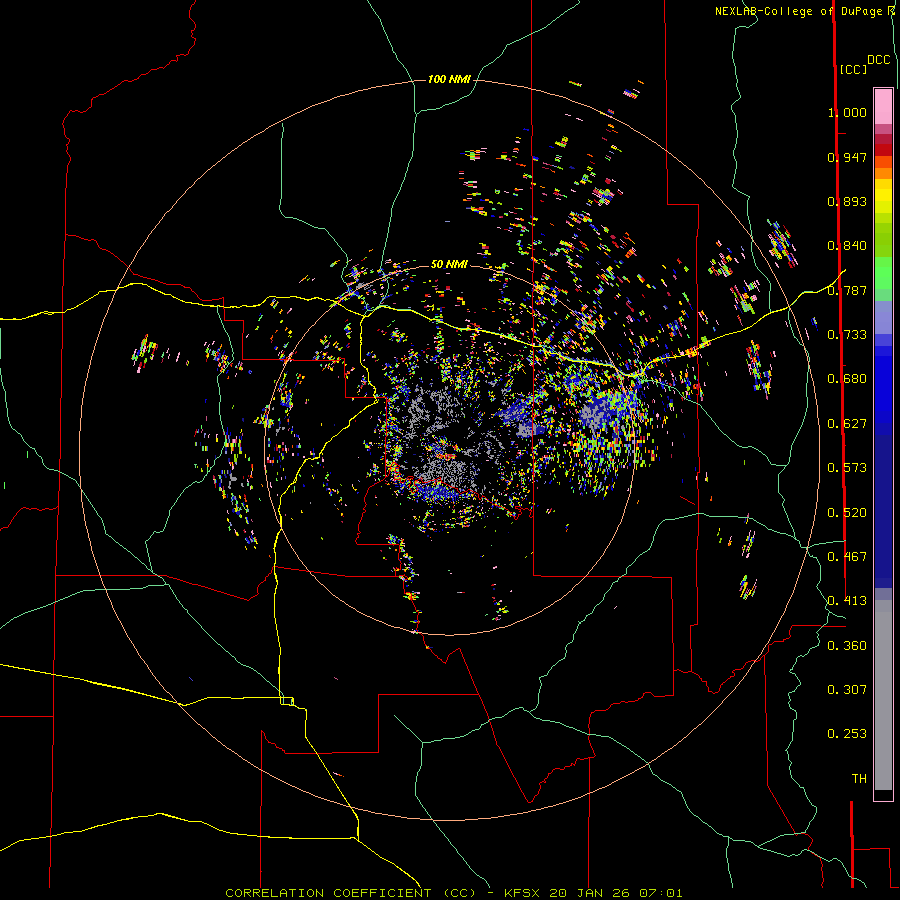This screenshot has width=900, height=900.
Task: Click the [CC] unit label
Action: pyautogui.click(x=853, y=69)
